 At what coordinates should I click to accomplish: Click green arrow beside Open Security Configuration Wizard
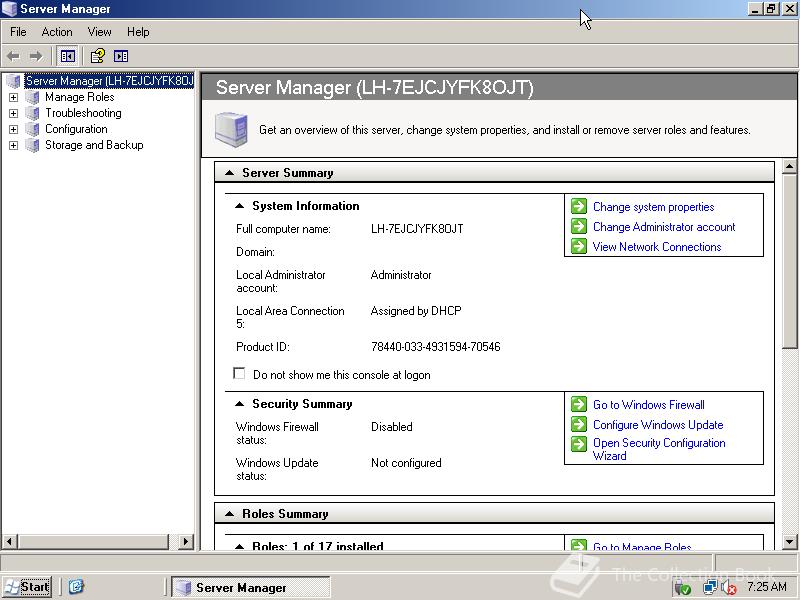tap(579, 444)
